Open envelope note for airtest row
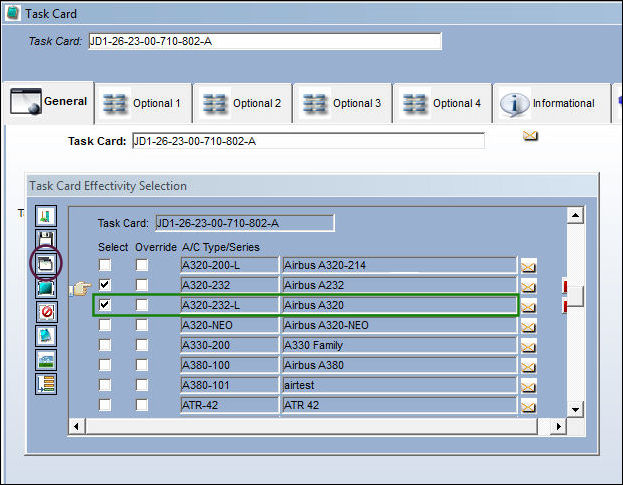The height and width of the screenshot is (485, 623). [x=528, y=386]
